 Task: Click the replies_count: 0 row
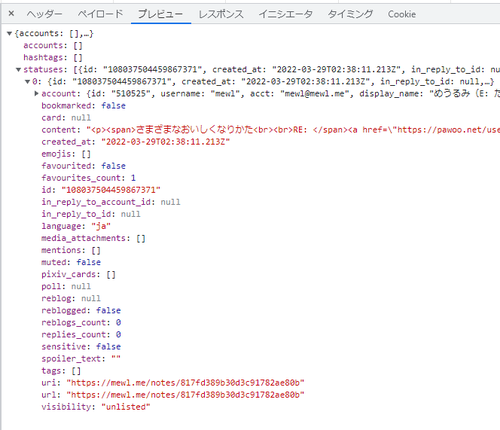point(81,335)
